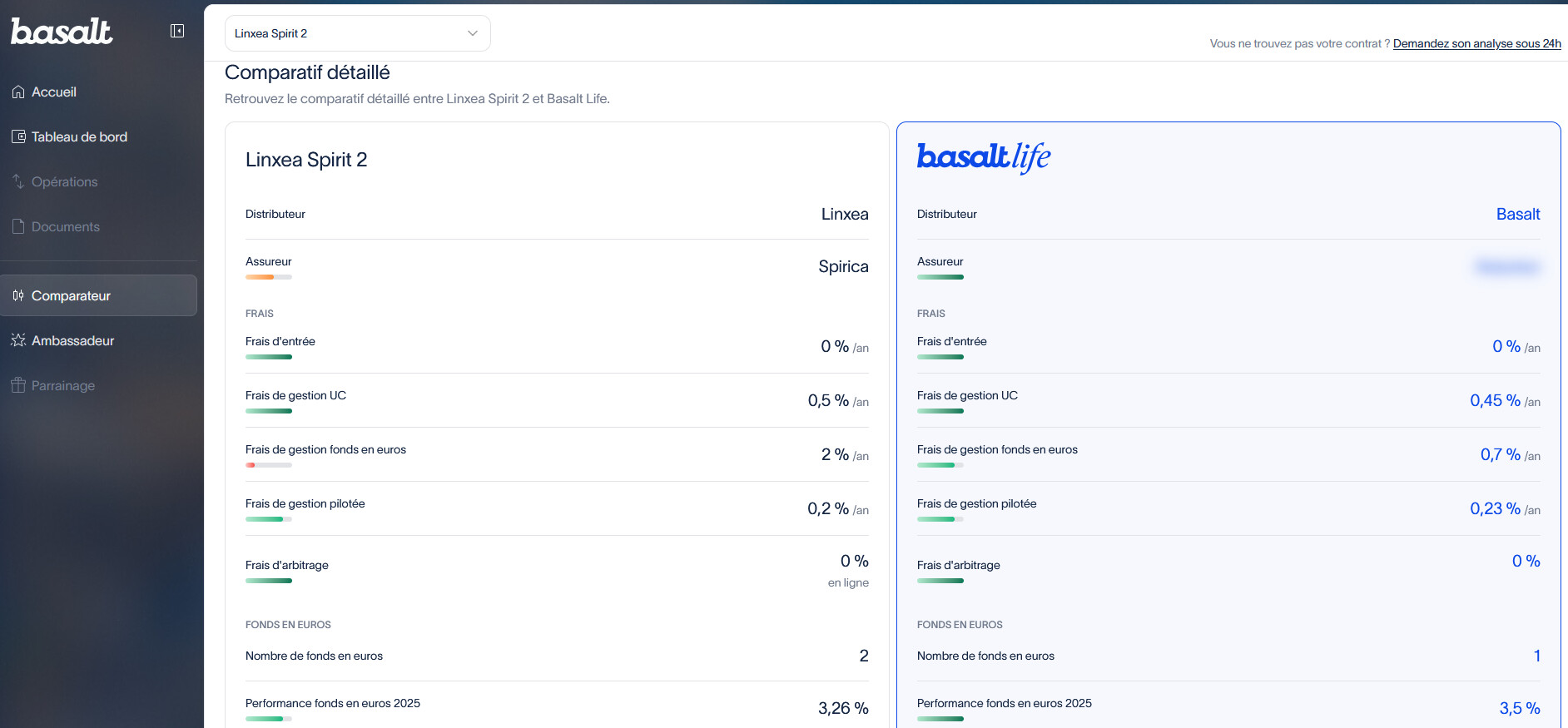Viewport: 1568px width, 728px height.
Task: Click the Linxea '0,5 %' UC fee value
Action: coord(828,400)
